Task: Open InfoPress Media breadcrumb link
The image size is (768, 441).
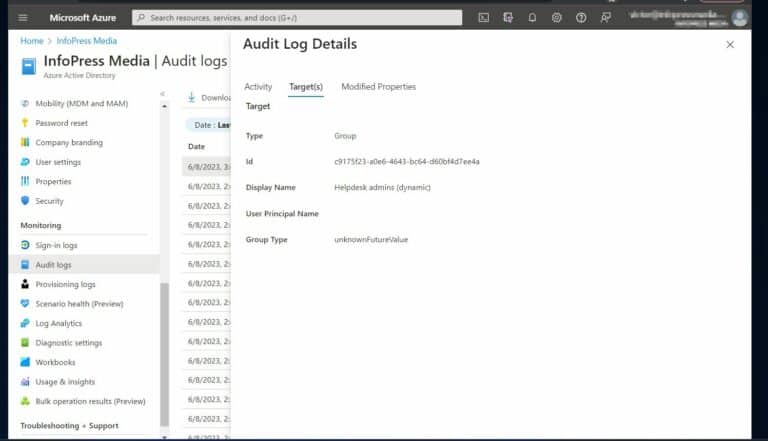Action: (x=87, y=41)
